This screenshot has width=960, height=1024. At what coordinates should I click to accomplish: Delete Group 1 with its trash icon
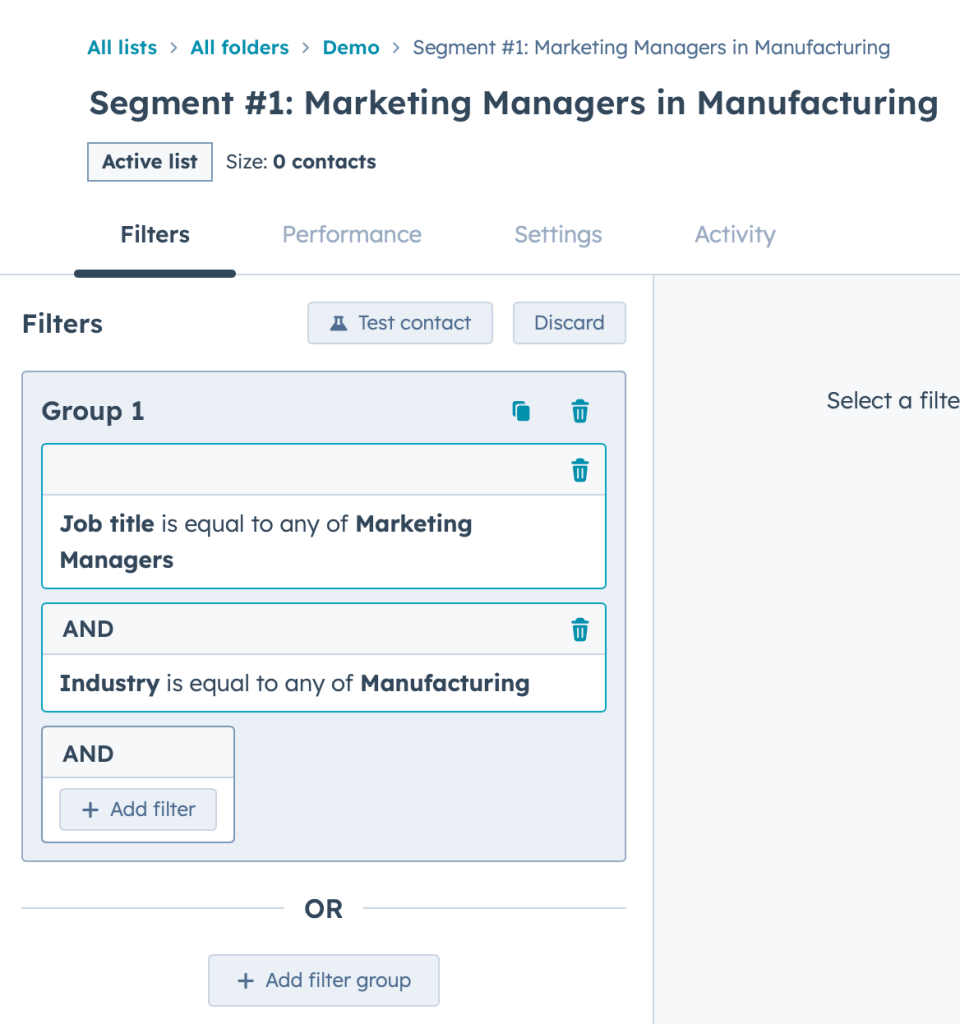point(580,411)
